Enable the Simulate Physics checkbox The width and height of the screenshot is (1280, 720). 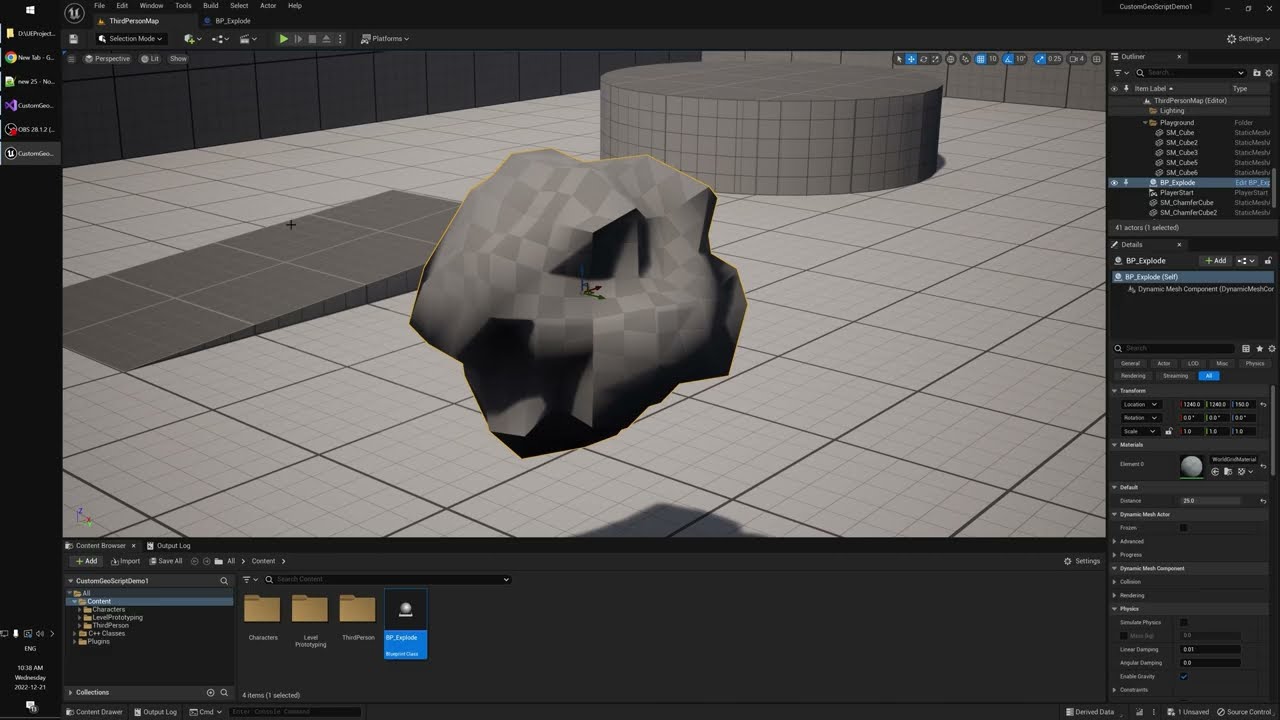click(x=1184, y=622)
